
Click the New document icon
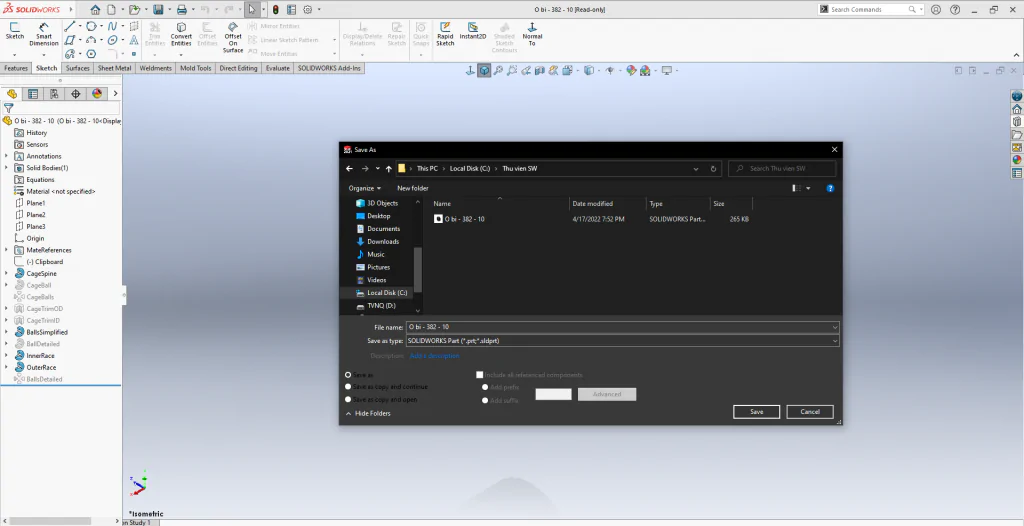[112, 10]
